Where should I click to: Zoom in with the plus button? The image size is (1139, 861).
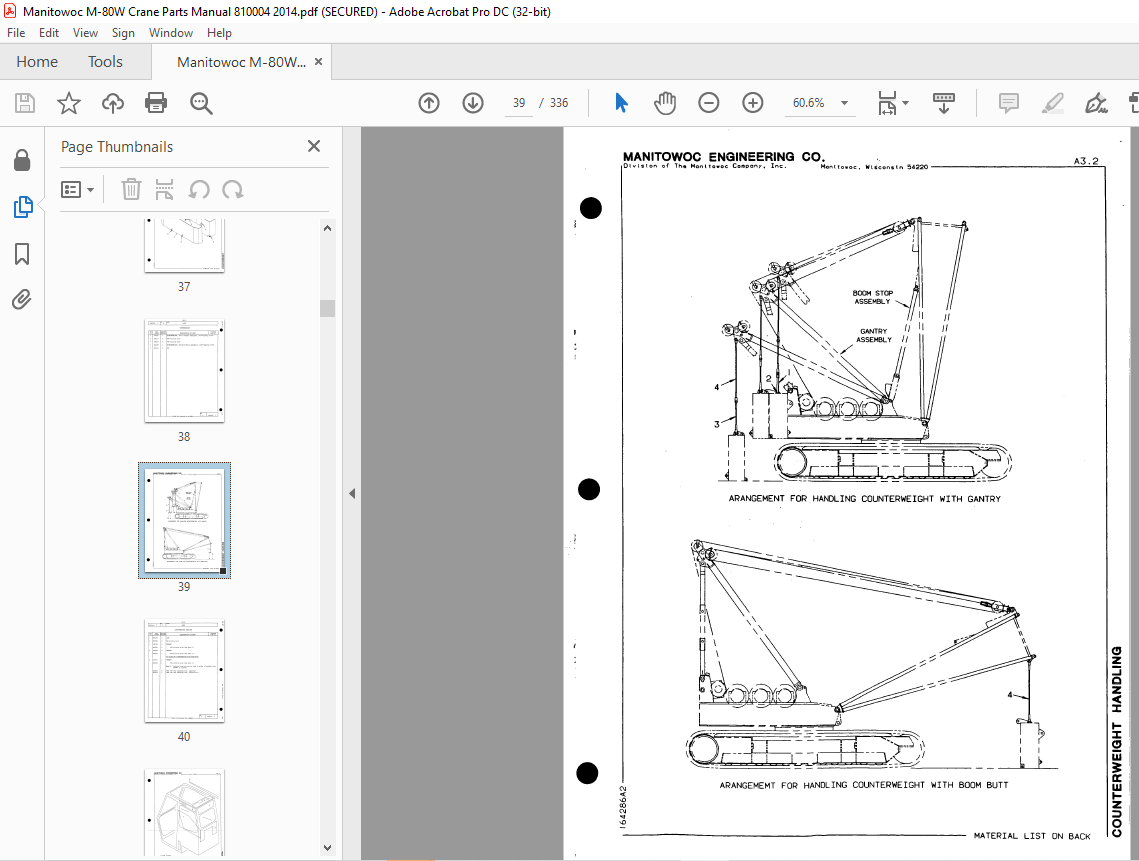753,103
